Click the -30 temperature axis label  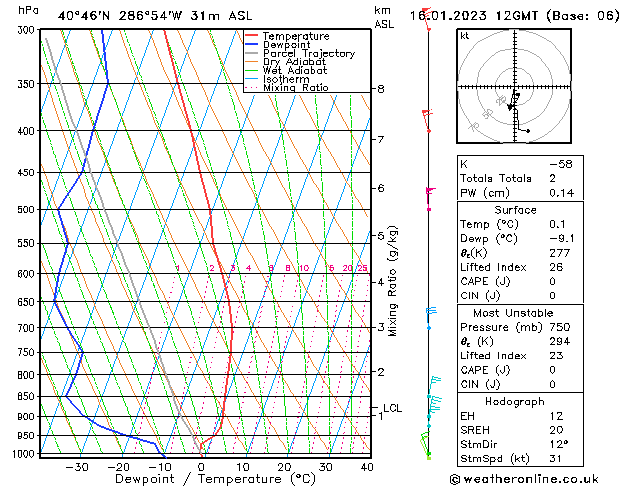pos(77,467)
